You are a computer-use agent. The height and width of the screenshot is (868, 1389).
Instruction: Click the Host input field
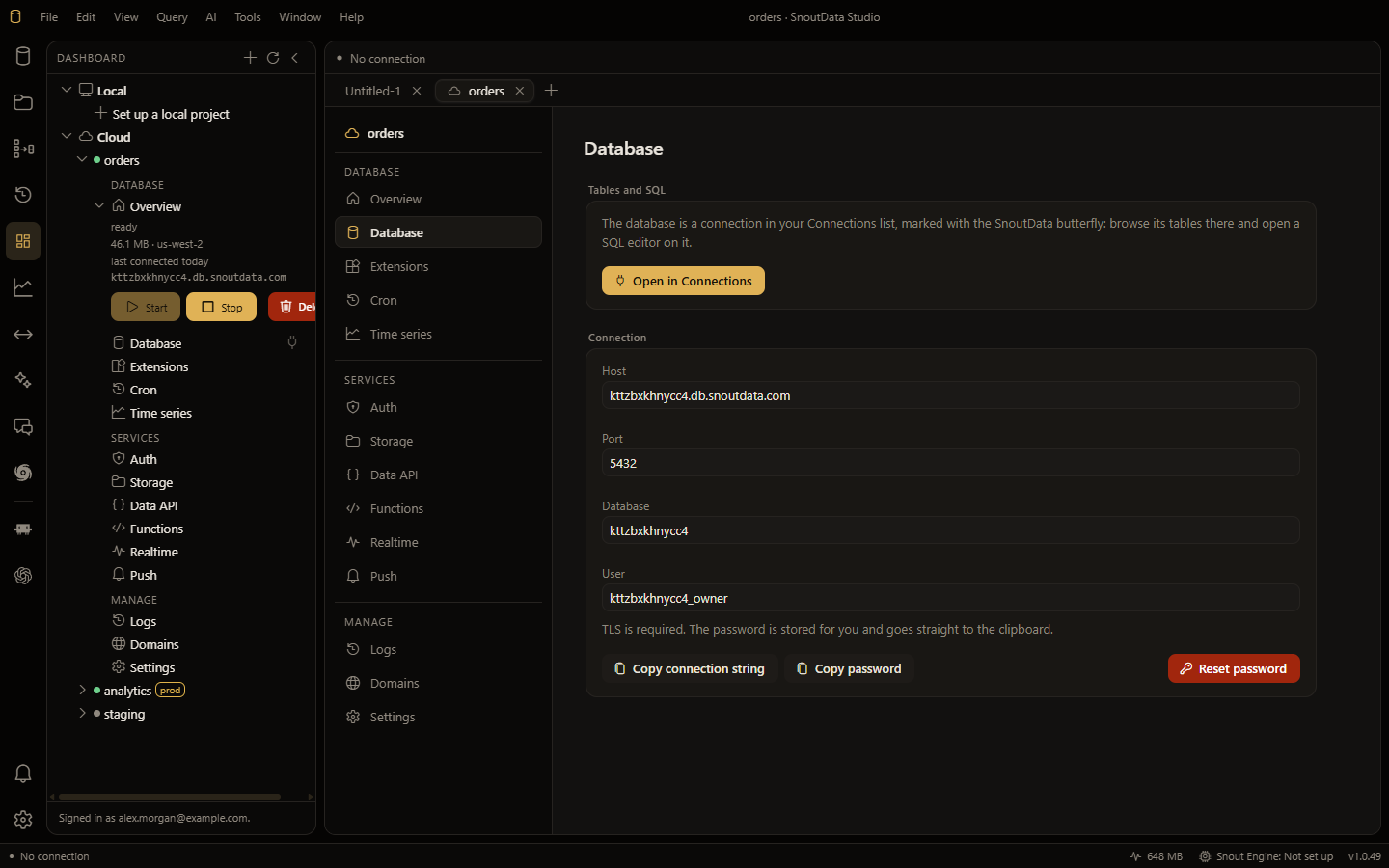[x=951, y=395]
